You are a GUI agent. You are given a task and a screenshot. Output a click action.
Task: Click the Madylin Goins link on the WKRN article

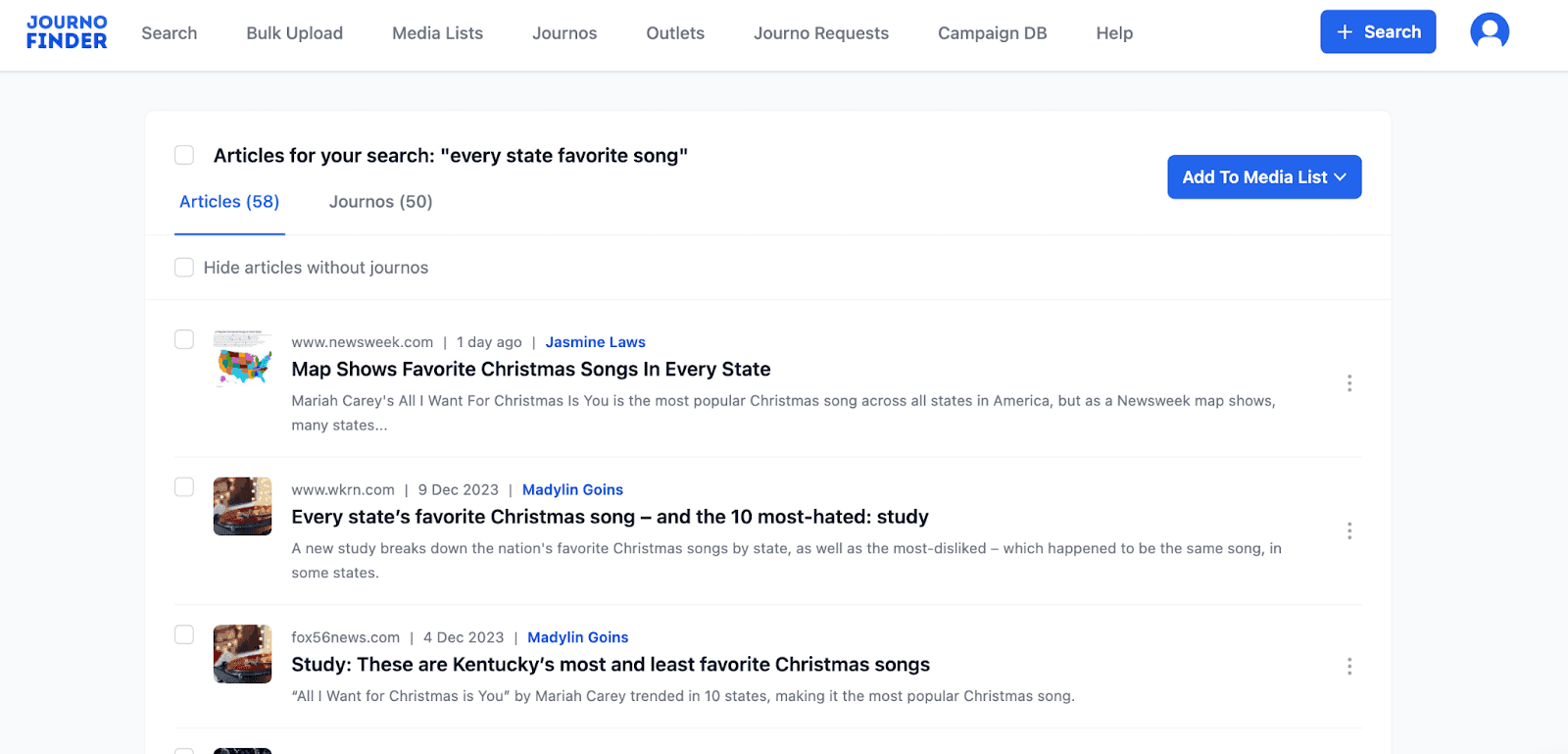[572, 489]
